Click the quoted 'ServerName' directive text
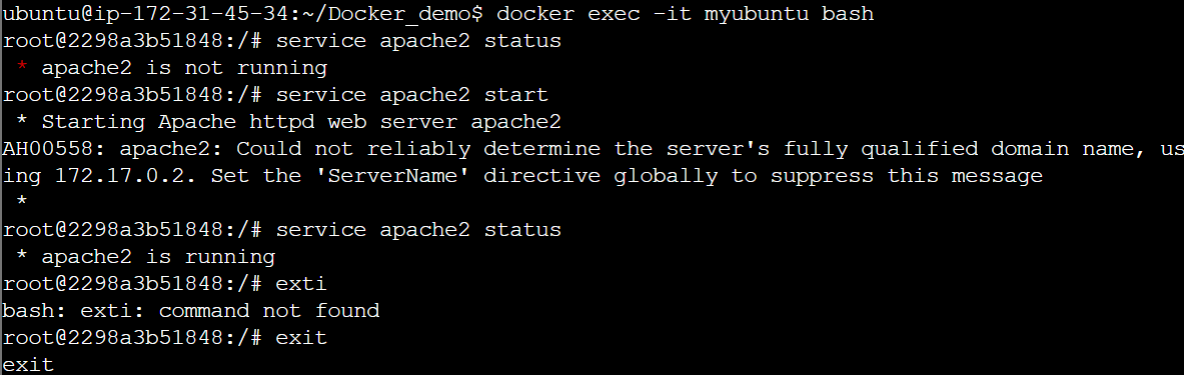The width and height of the screenshot is (1184, 375). (x=393, y=176)
